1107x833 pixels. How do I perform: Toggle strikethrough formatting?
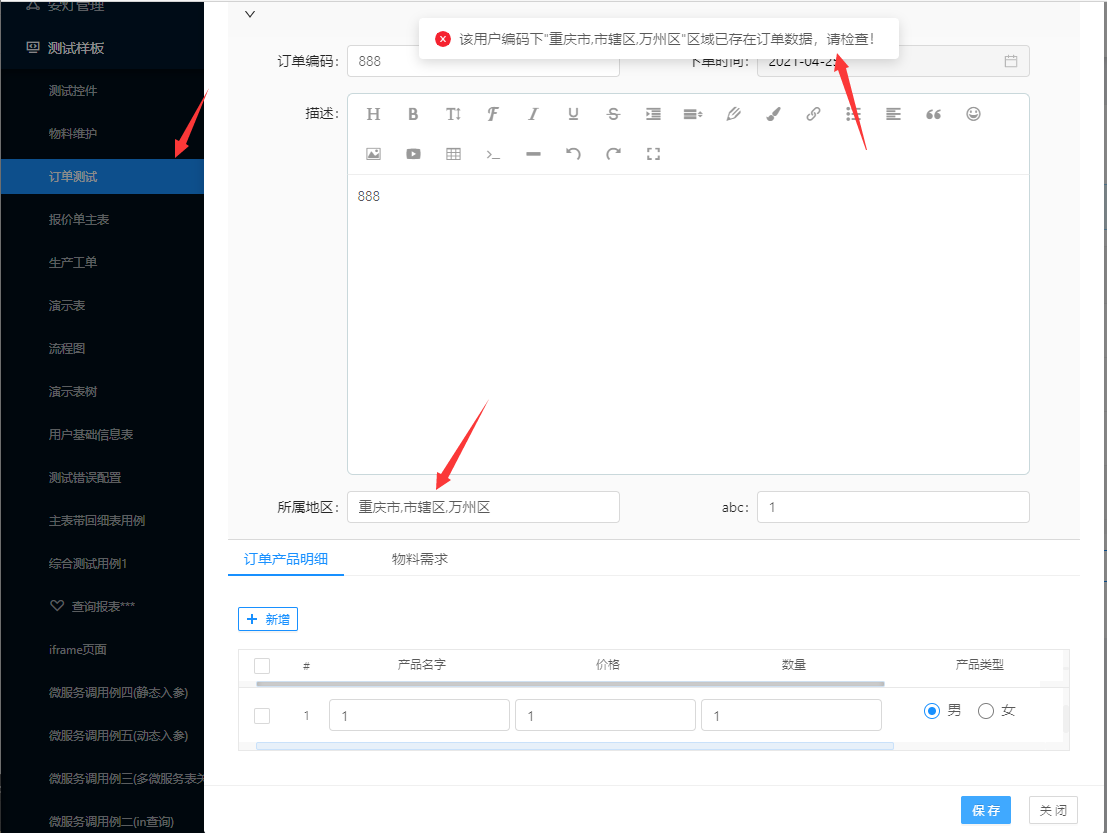click(613, 114)
